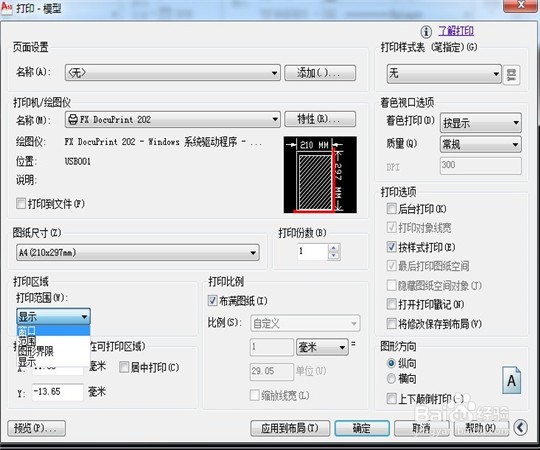
Task: Choose 窗口 from the print range list
Action: [x=53, y=331]
